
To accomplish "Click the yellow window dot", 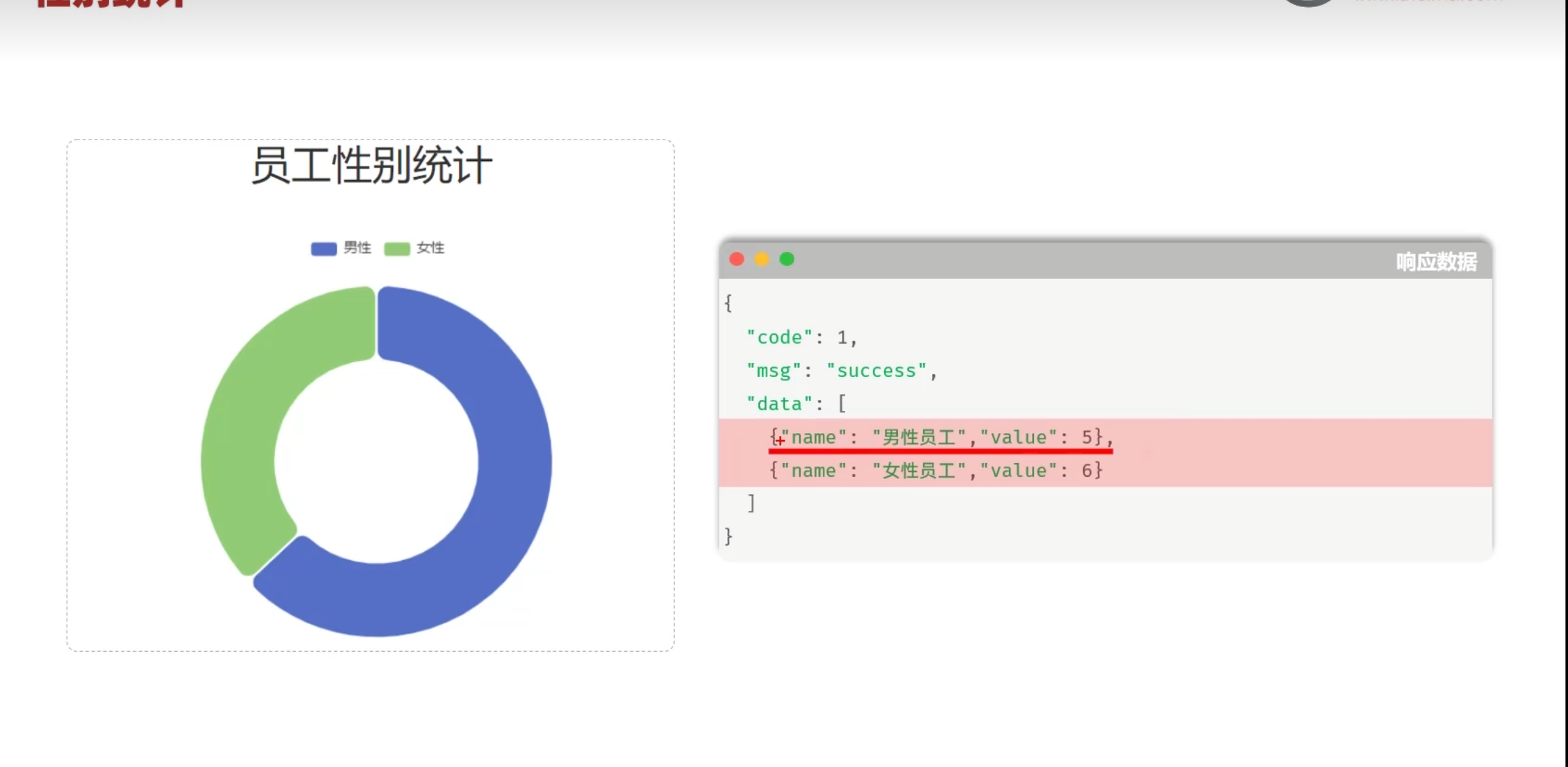I will point(762,260).
